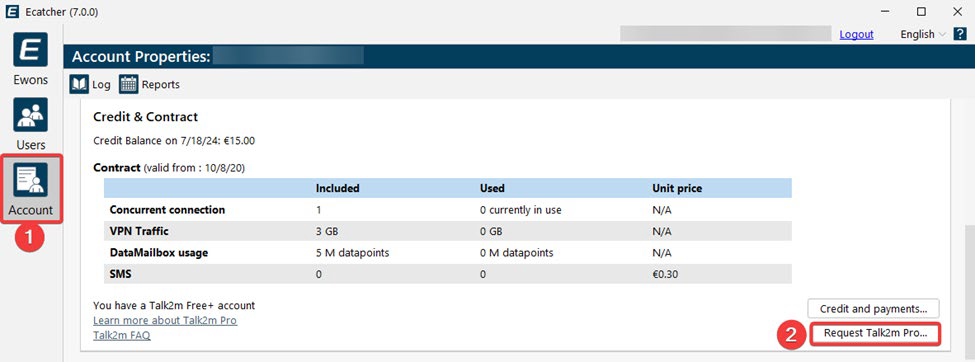Image resolution: width=975 pixels, height=362 pixels.
Task: Click the Unit price column header
Action: 677,188
